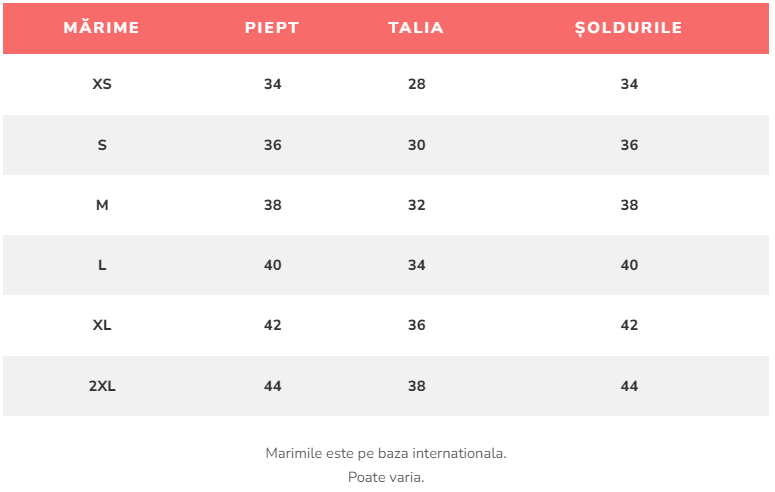Click the chest value 38 for M
775x492 pixels.
coord(273,205)
